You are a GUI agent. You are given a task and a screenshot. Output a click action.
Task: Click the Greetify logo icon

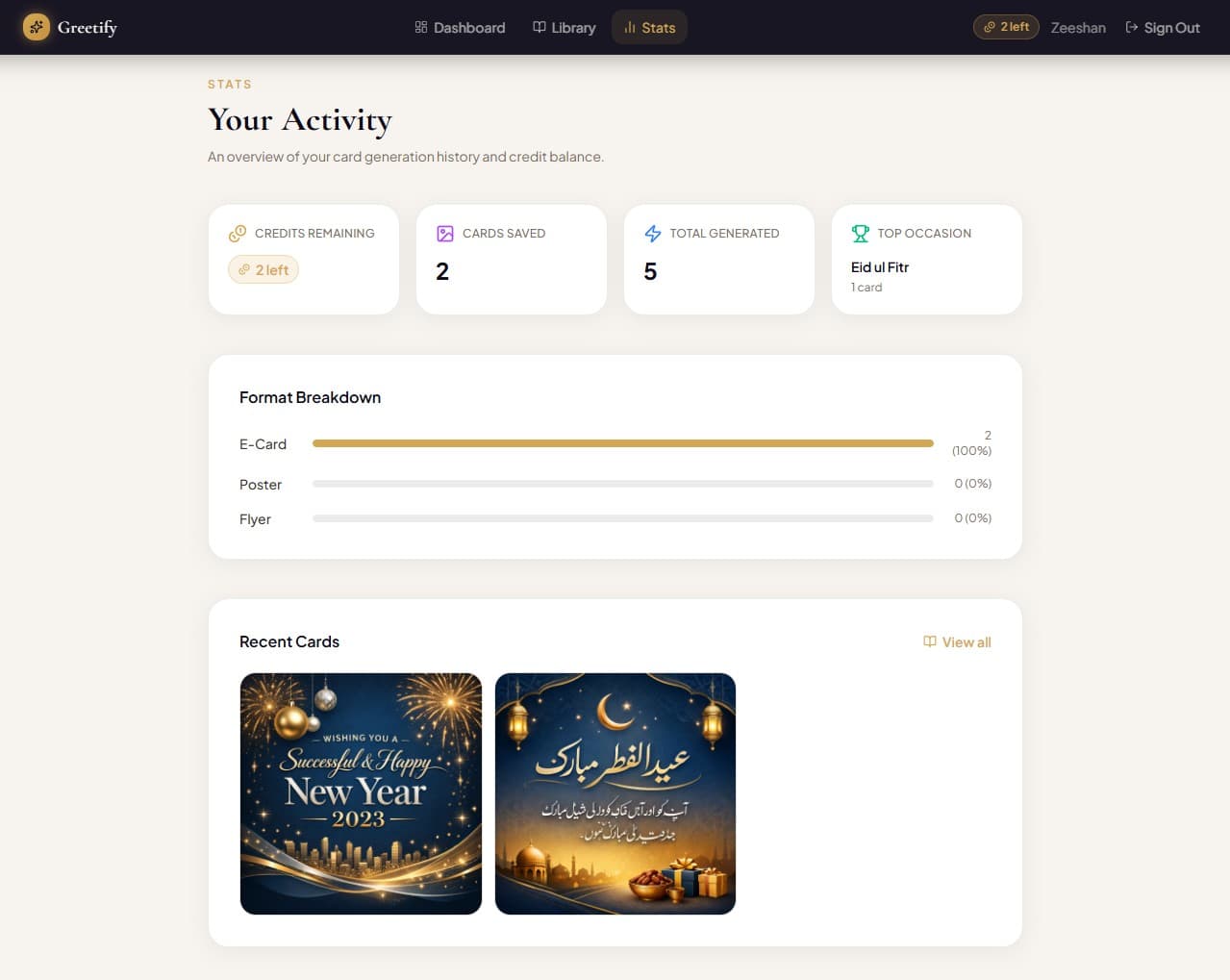(37, 27)
